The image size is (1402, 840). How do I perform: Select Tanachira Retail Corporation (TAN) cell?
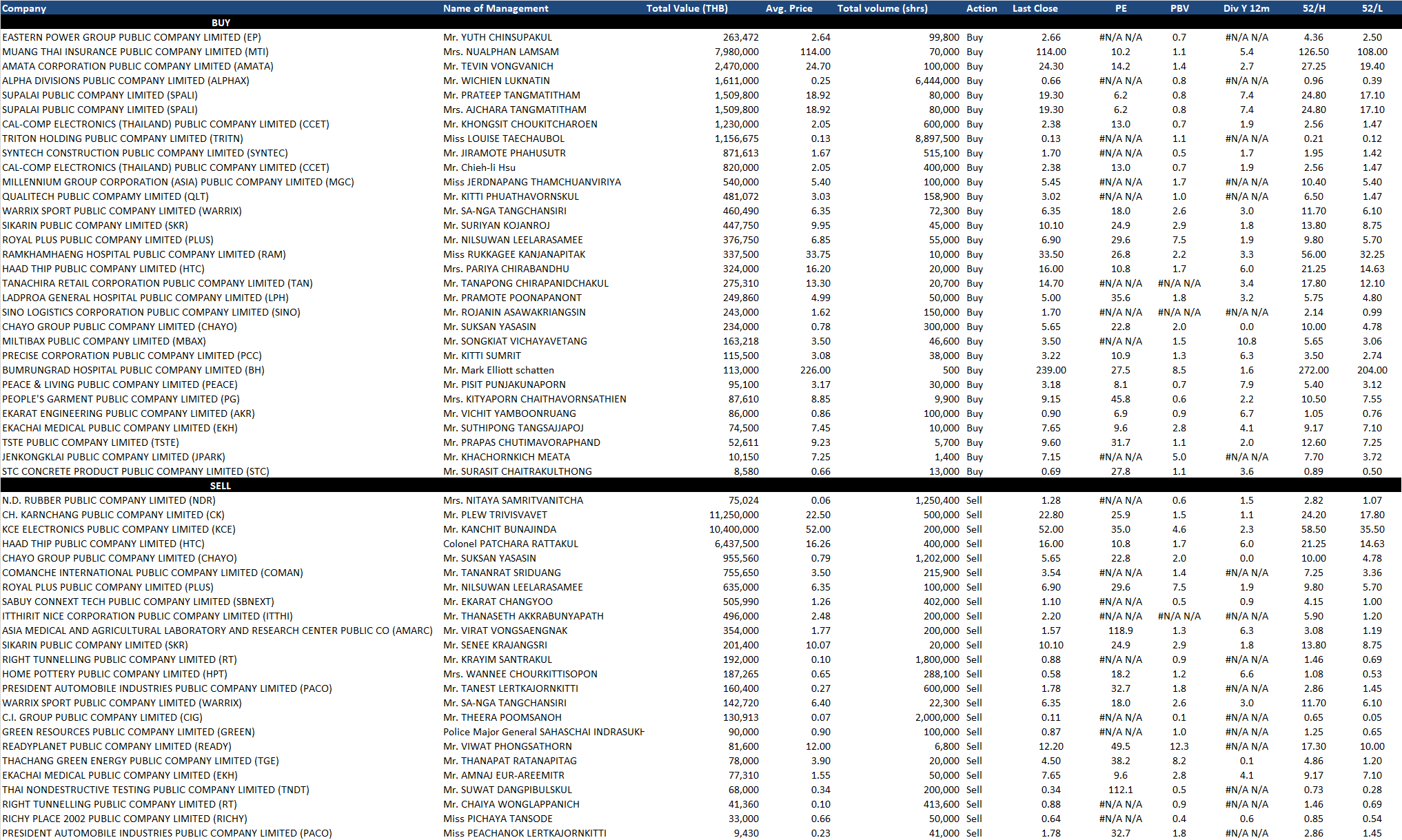tap(157, 283)
